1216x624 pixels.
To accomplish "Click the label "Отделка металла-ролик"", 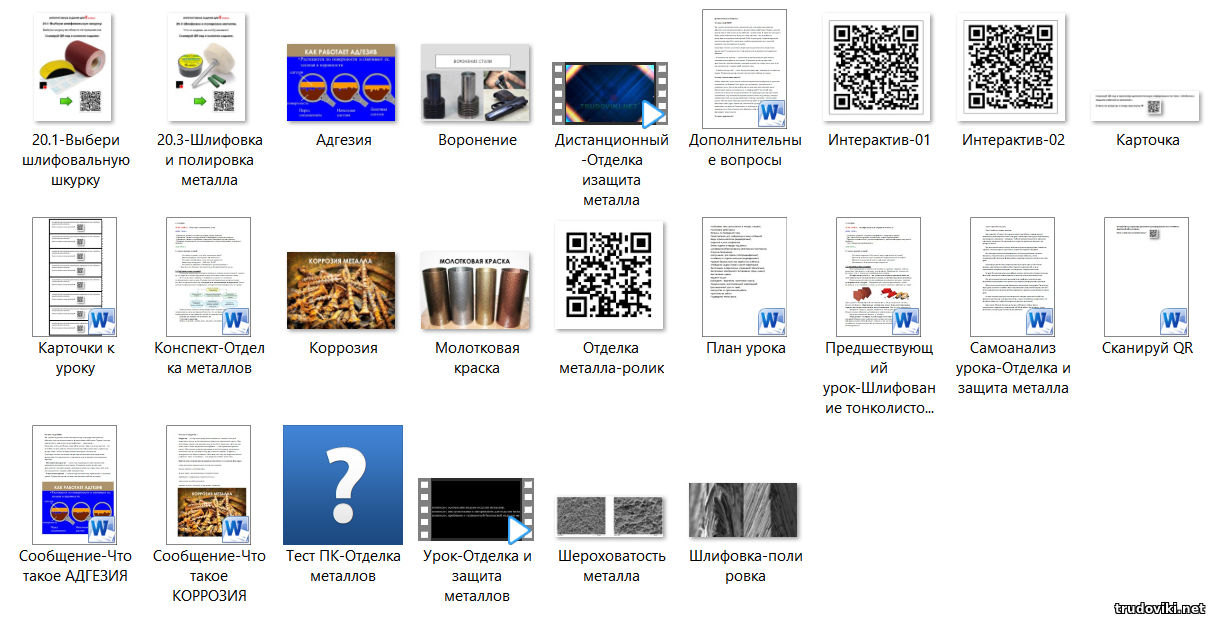I will pyautogui.click(x=611, y=358).
